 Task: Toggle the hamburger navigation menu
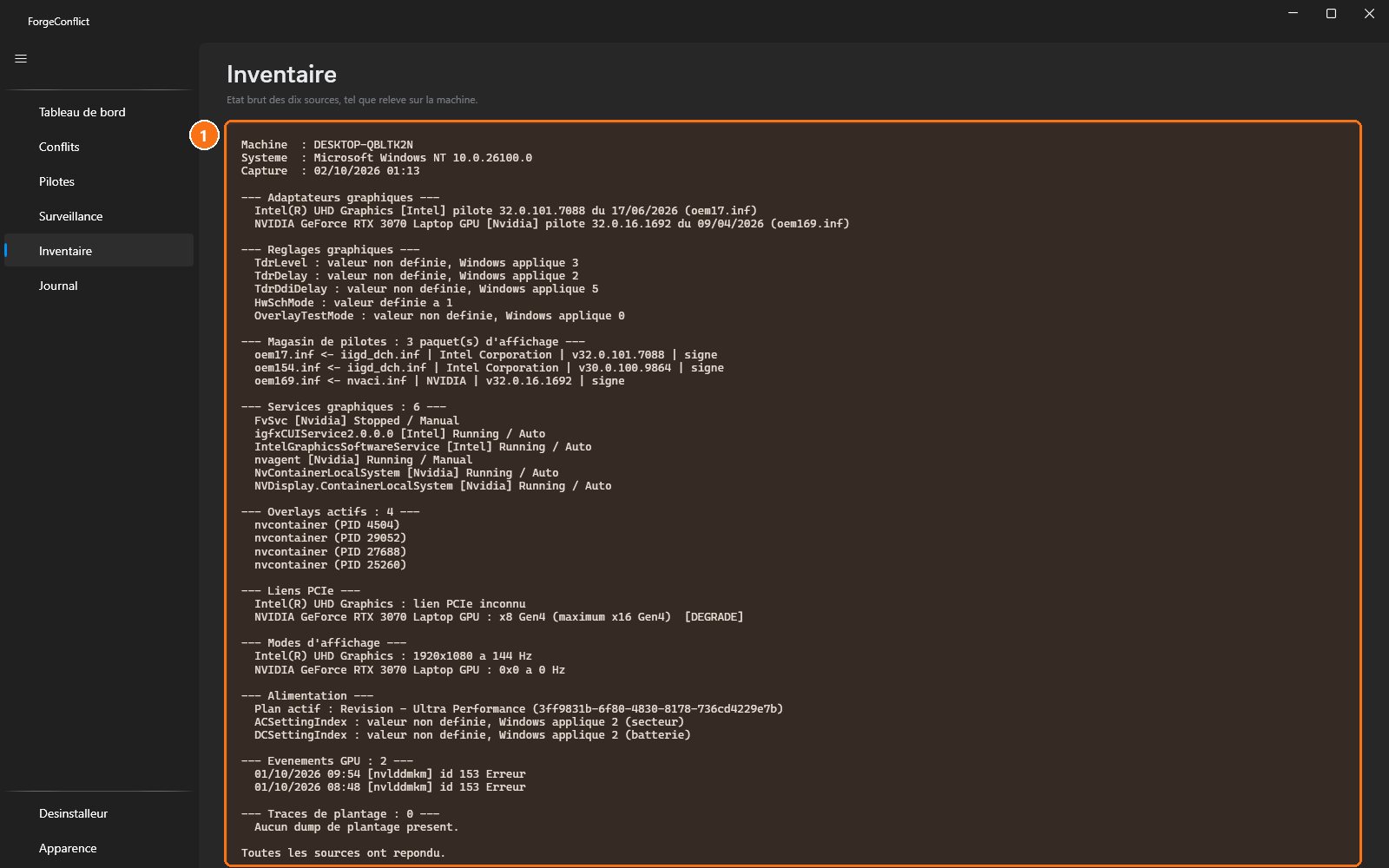[21, 59]
